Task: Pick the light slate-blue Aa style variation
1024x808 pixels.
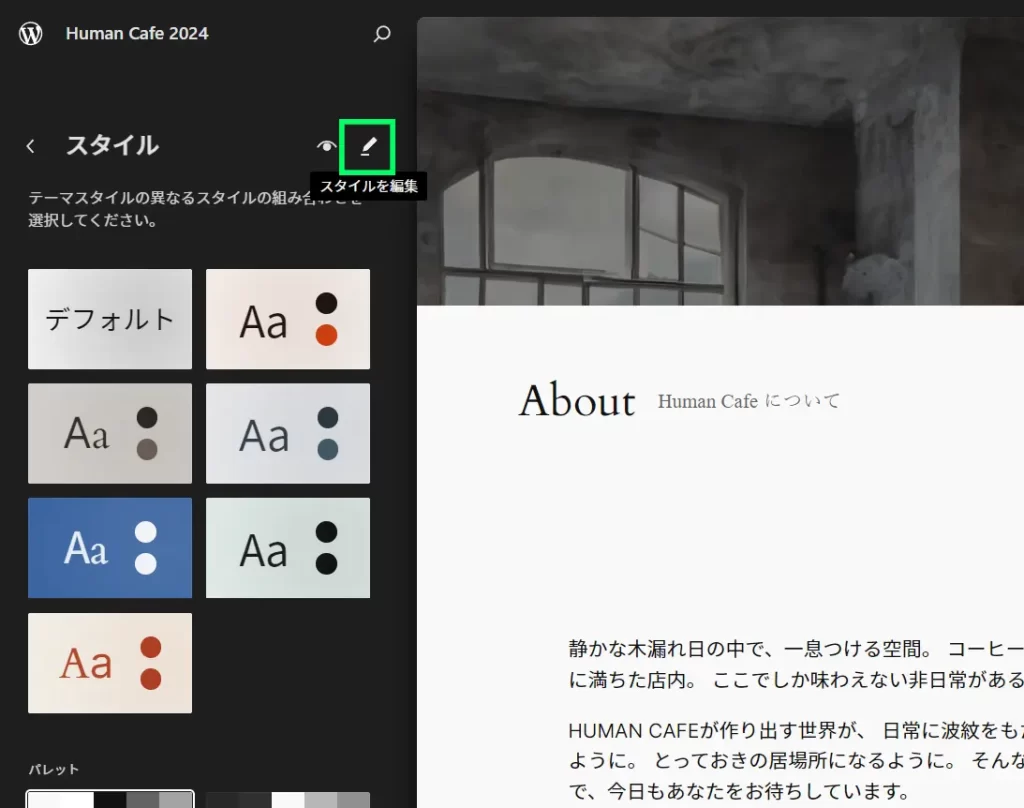Action: tap(288, 433)
